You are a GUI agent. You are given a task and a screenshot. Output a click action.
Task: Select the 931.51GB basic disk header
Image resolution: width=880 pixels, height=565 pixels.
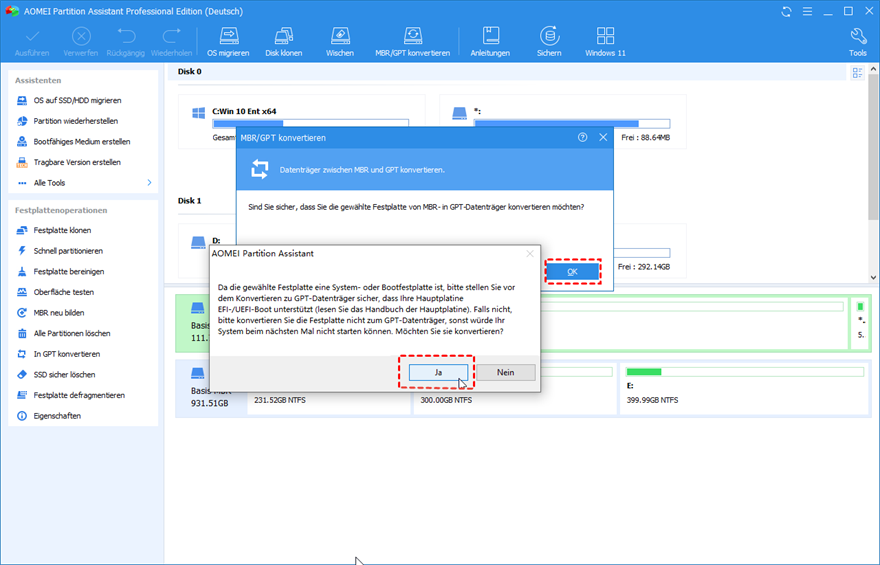click(211, 388)
